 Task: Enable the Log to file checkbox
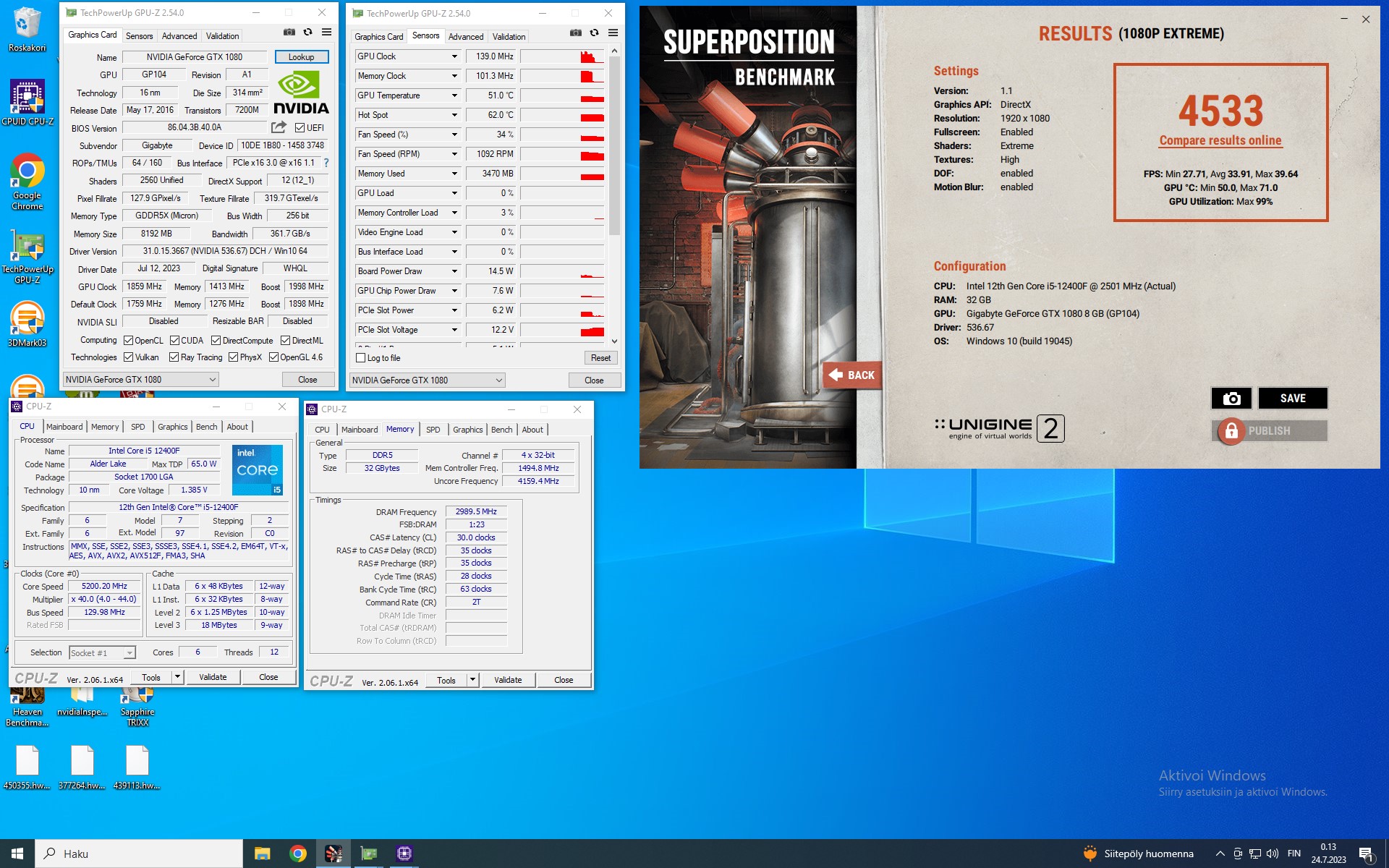360,358
